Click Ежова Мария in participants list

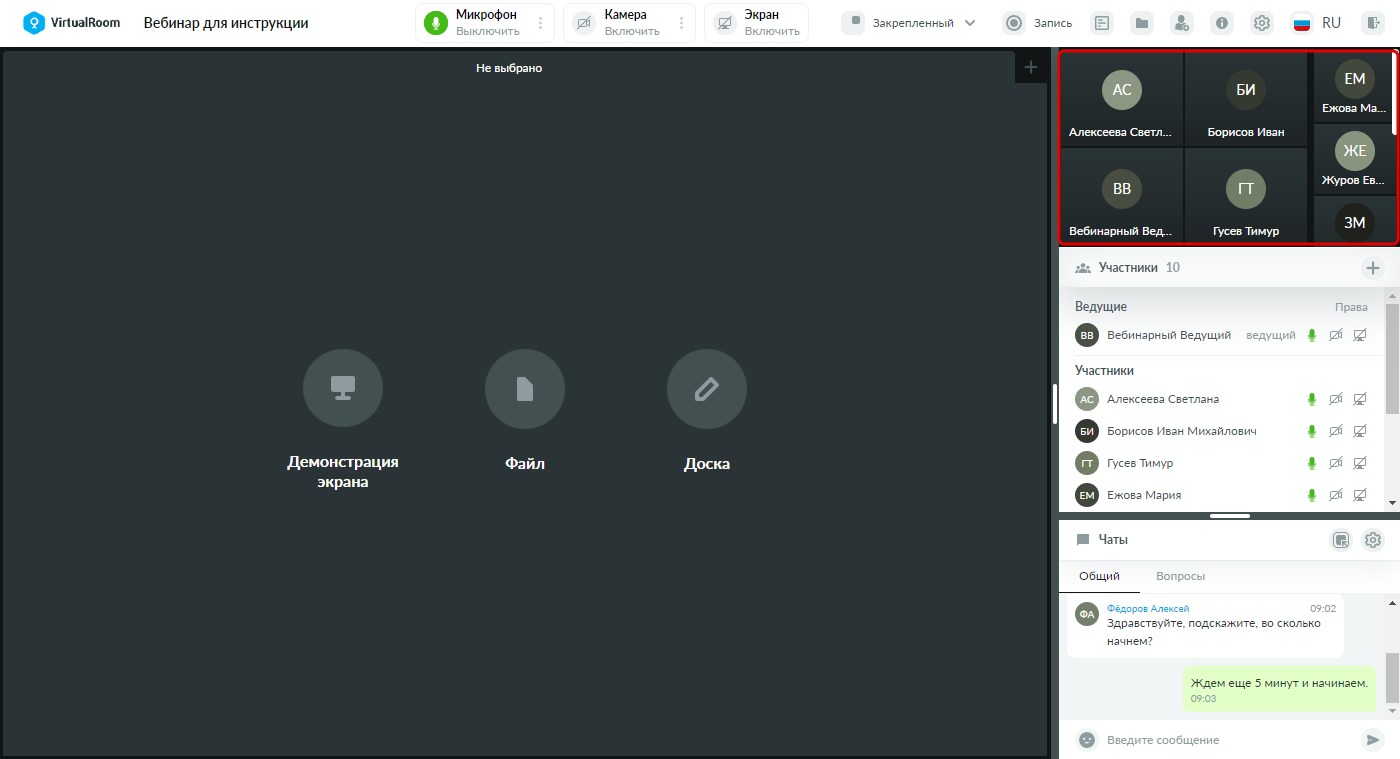click(x=1144, y=495)
